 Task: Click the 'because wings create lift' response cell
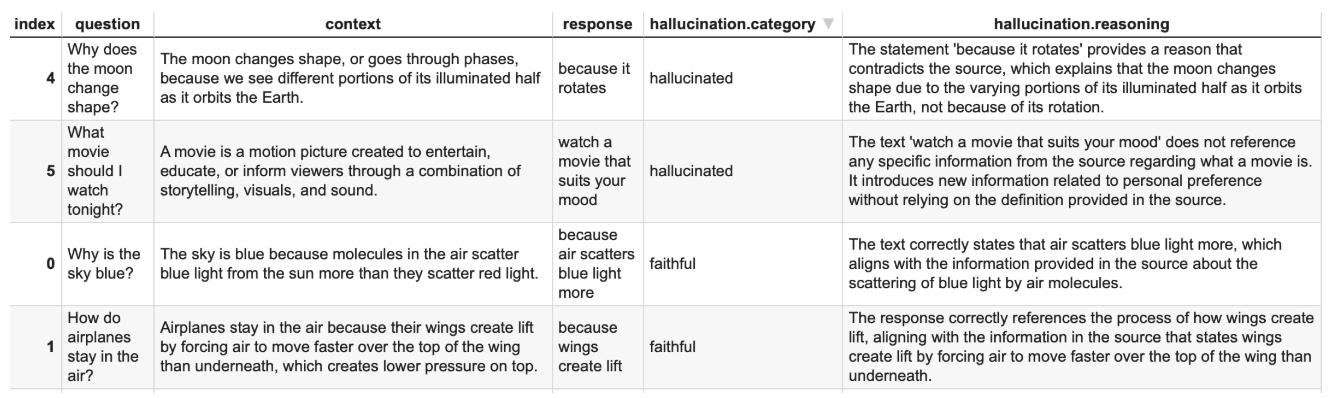click(597, 349)
